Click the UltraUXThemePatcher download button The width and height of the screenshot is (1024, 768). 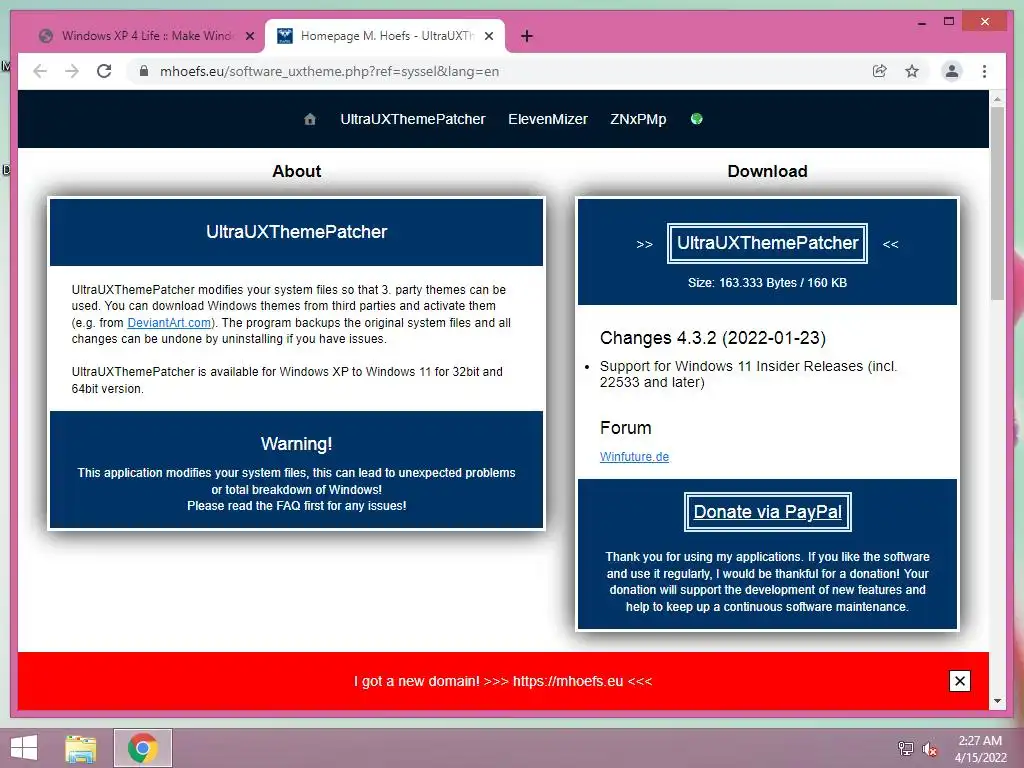(x=767, y=243)
